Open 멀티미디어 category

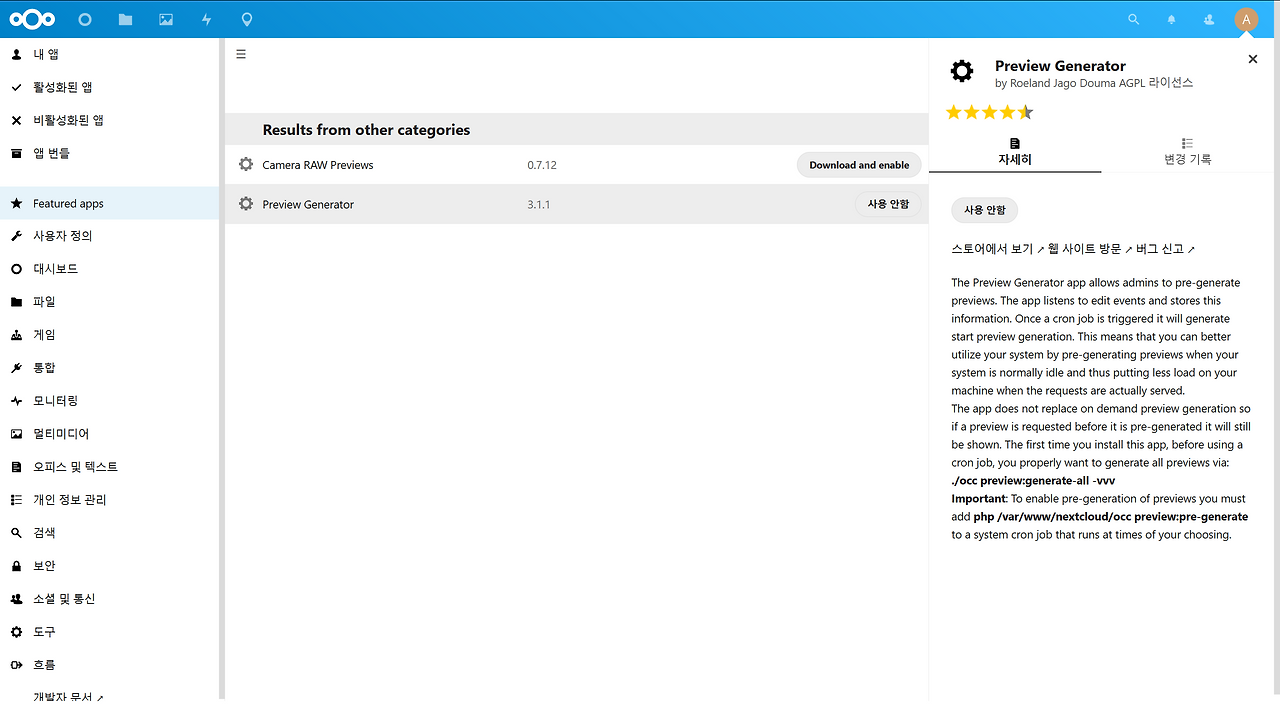(109, 434)
